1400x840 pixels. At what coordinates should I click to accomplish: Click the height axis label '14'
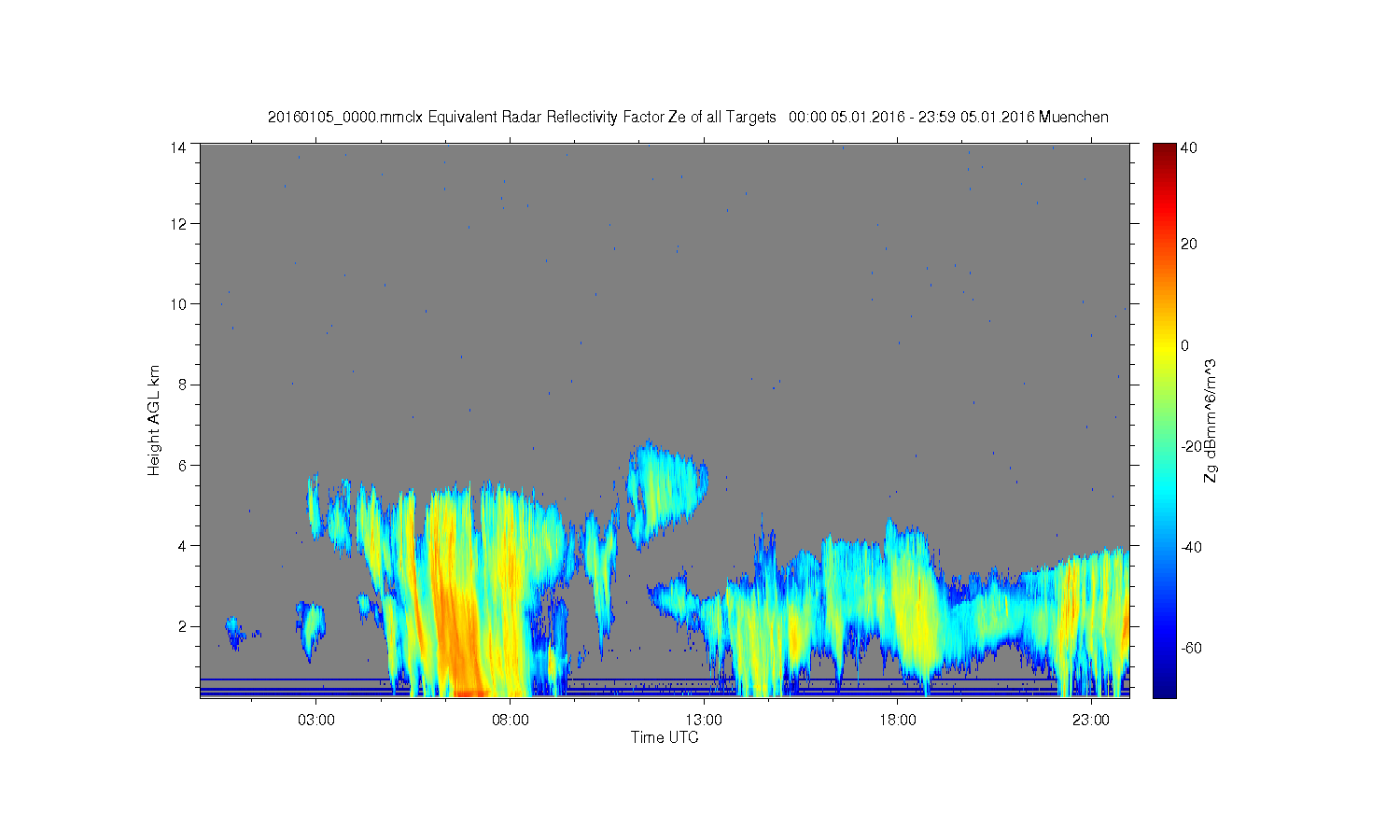click(177, 147)
